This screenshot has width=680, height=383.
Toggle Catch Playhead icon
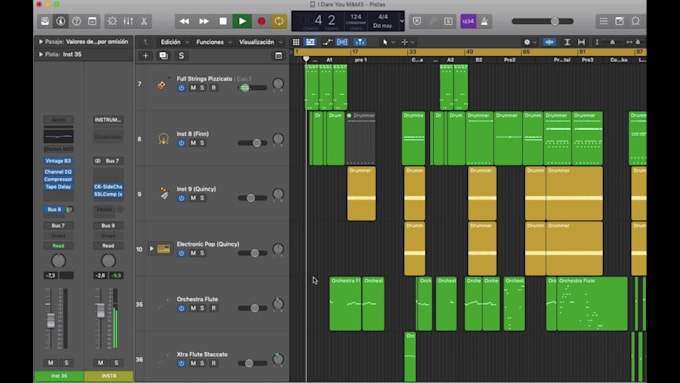click(x=360, y=42)
